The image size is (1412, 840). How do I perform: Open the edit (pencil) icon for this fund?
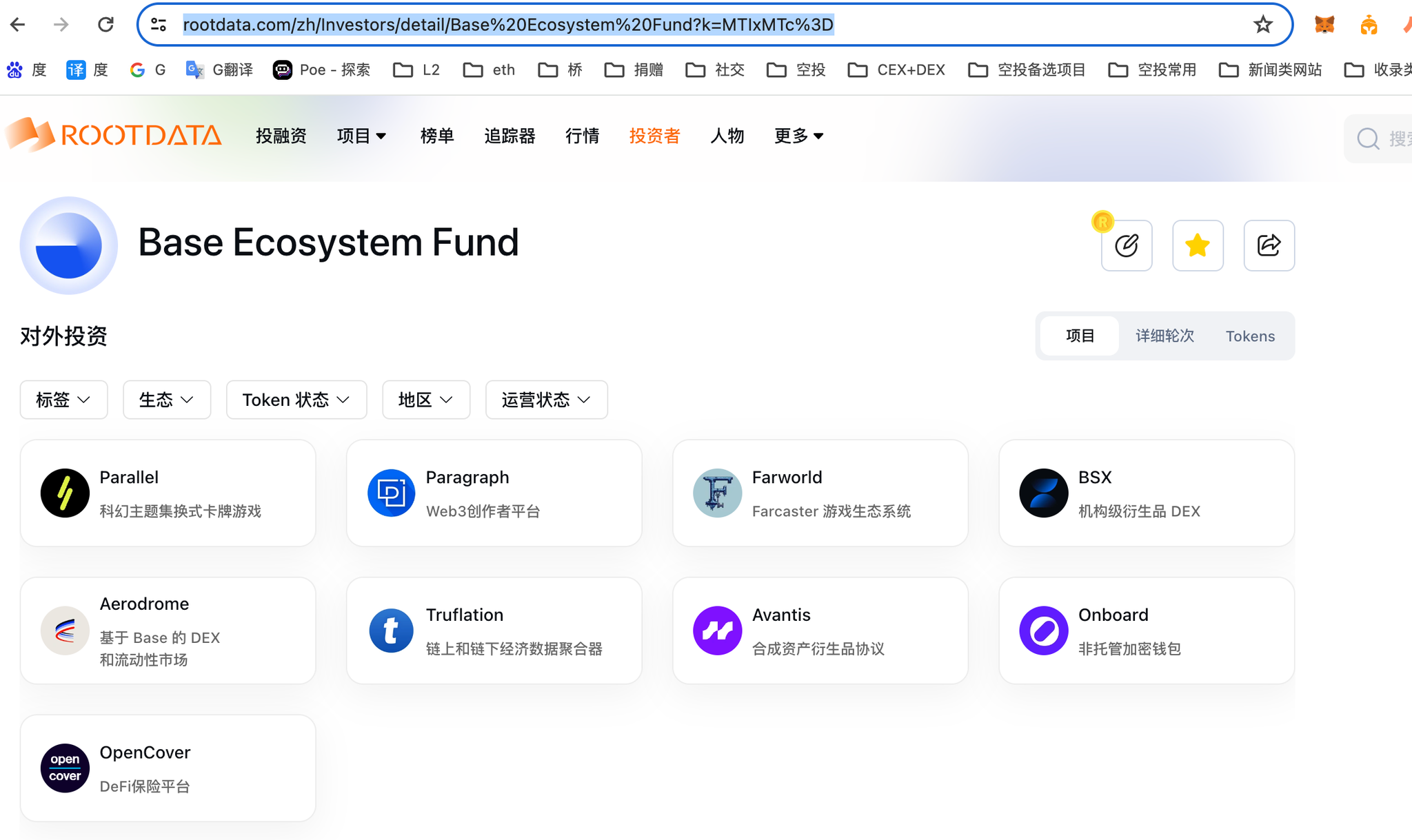click(1127, 245)
